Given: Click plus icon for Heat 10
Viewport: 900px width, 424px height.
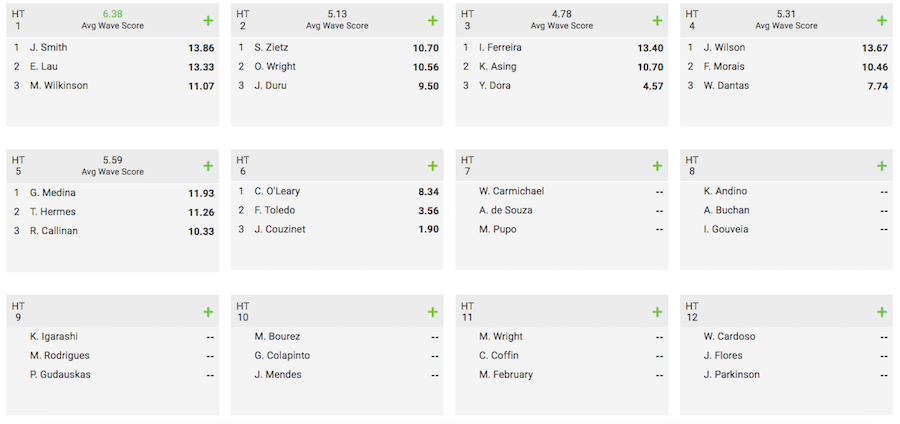Looking at the screenshot, I should pos(433,312).
